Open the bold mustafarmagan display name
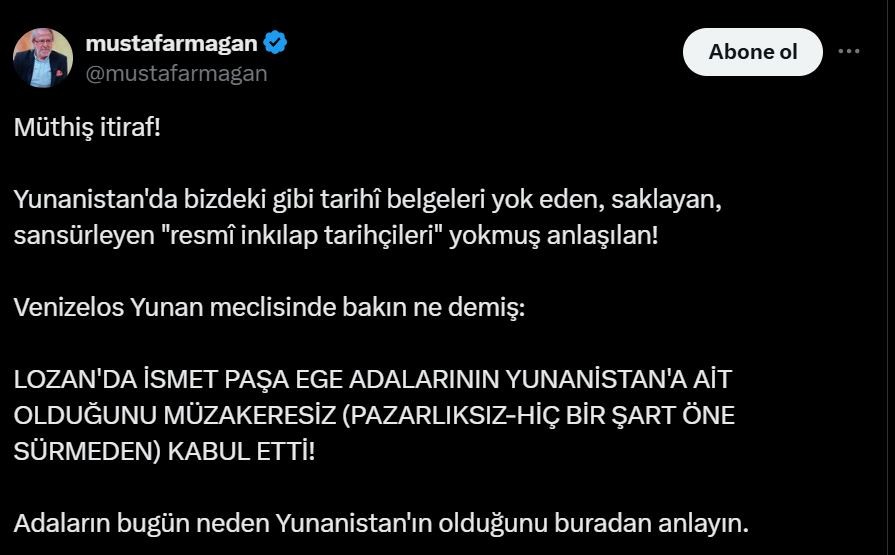Image resolution: width=895 pixels, height=555 pixels. (171, 43)
